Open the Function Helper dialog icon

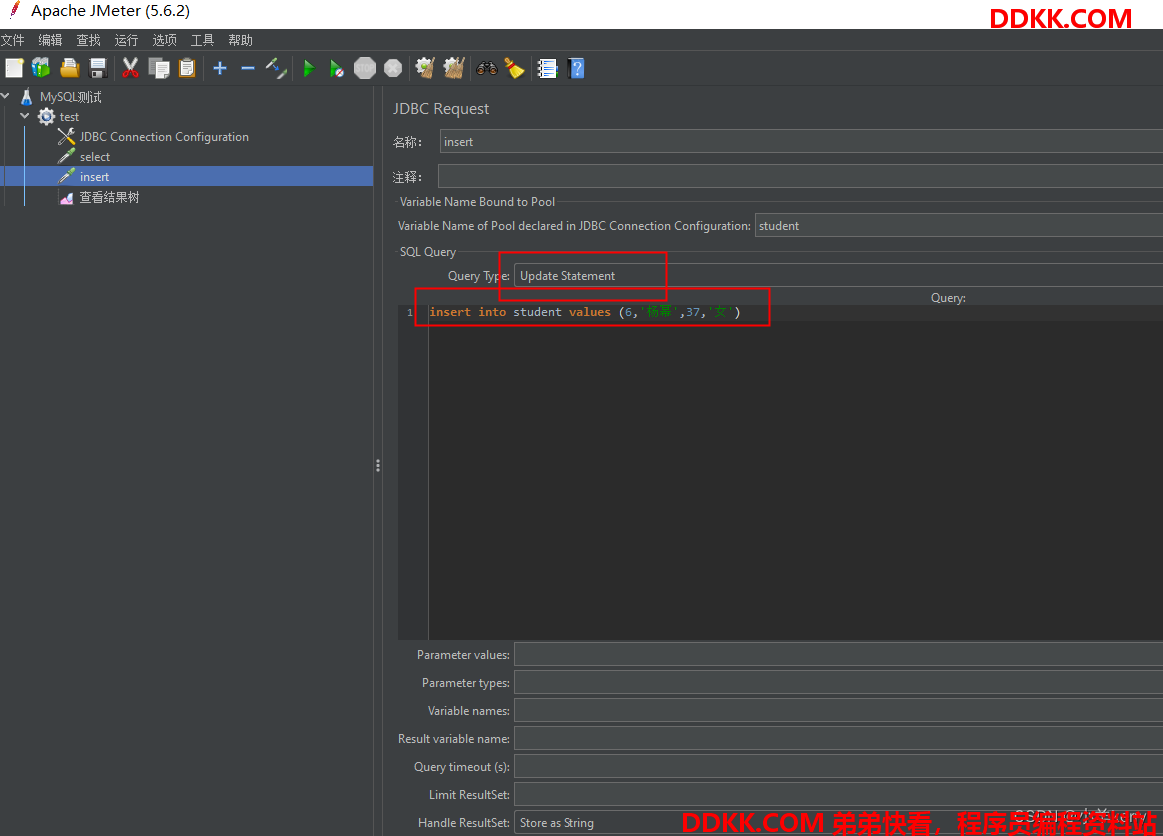pyautogui.click(x=547, y=68)
